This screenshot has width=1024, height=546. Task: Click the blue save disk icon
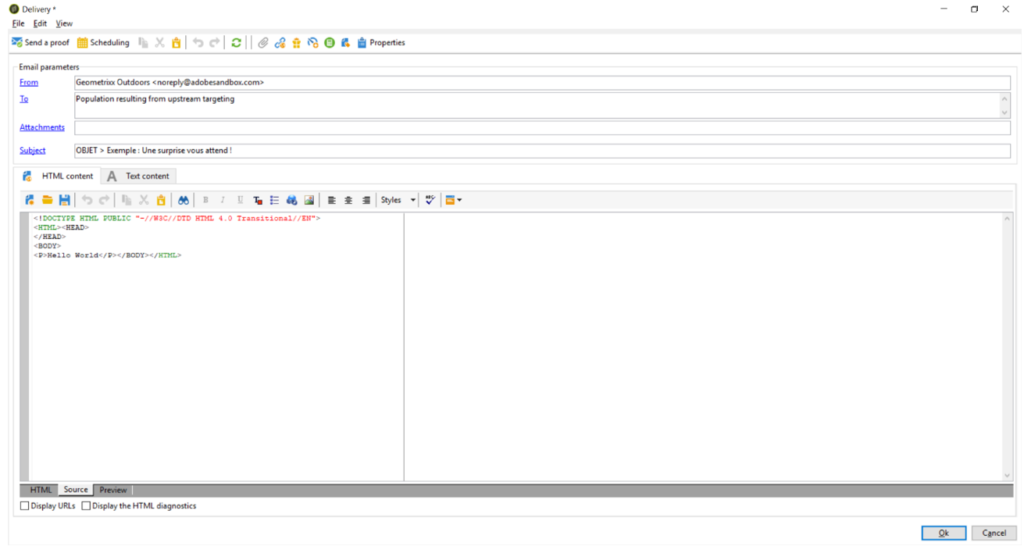coord(64,200)
